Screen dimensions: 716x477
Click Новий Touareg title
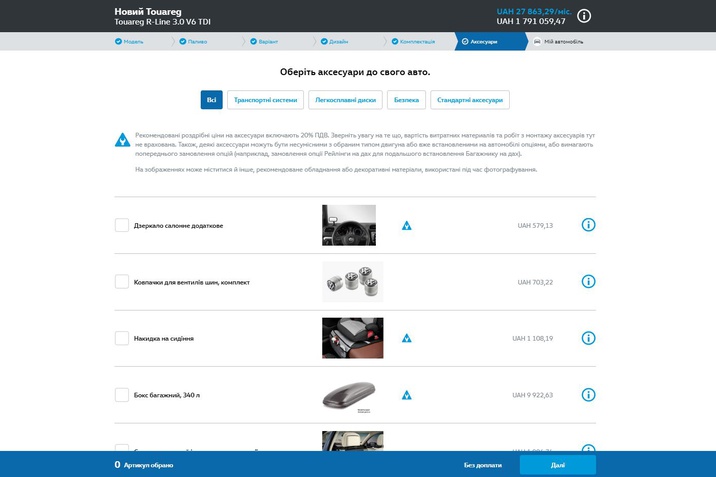[148, 11]
